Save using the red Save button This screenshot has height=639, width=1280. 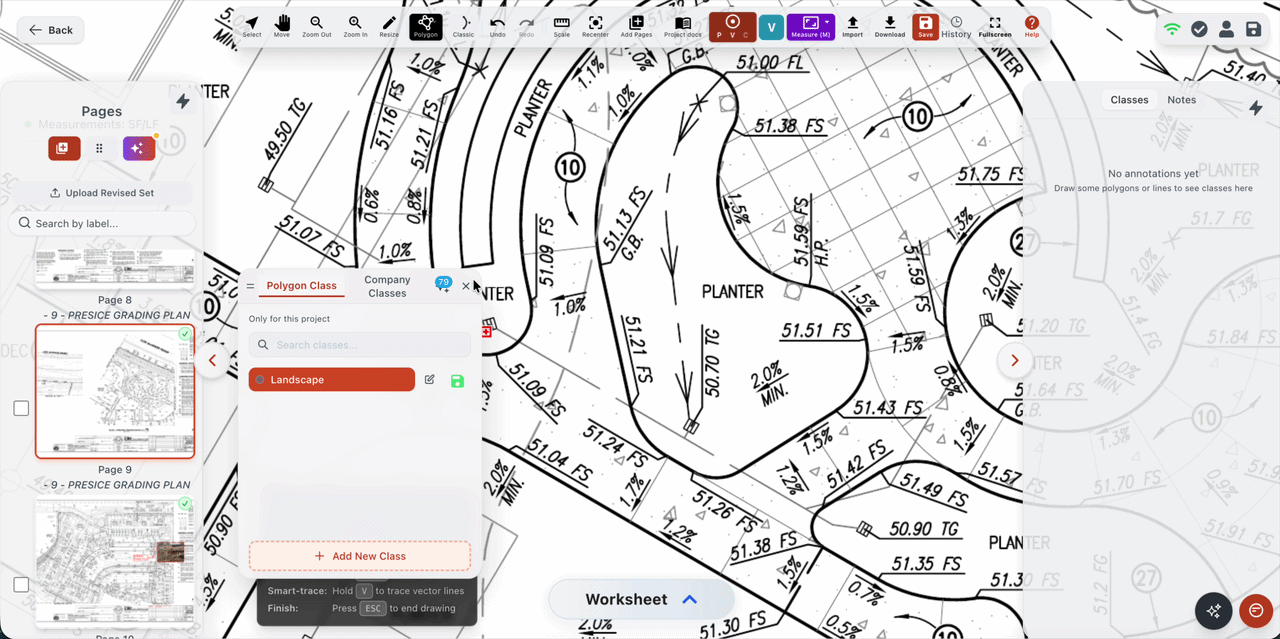click(x=925, y=27)
